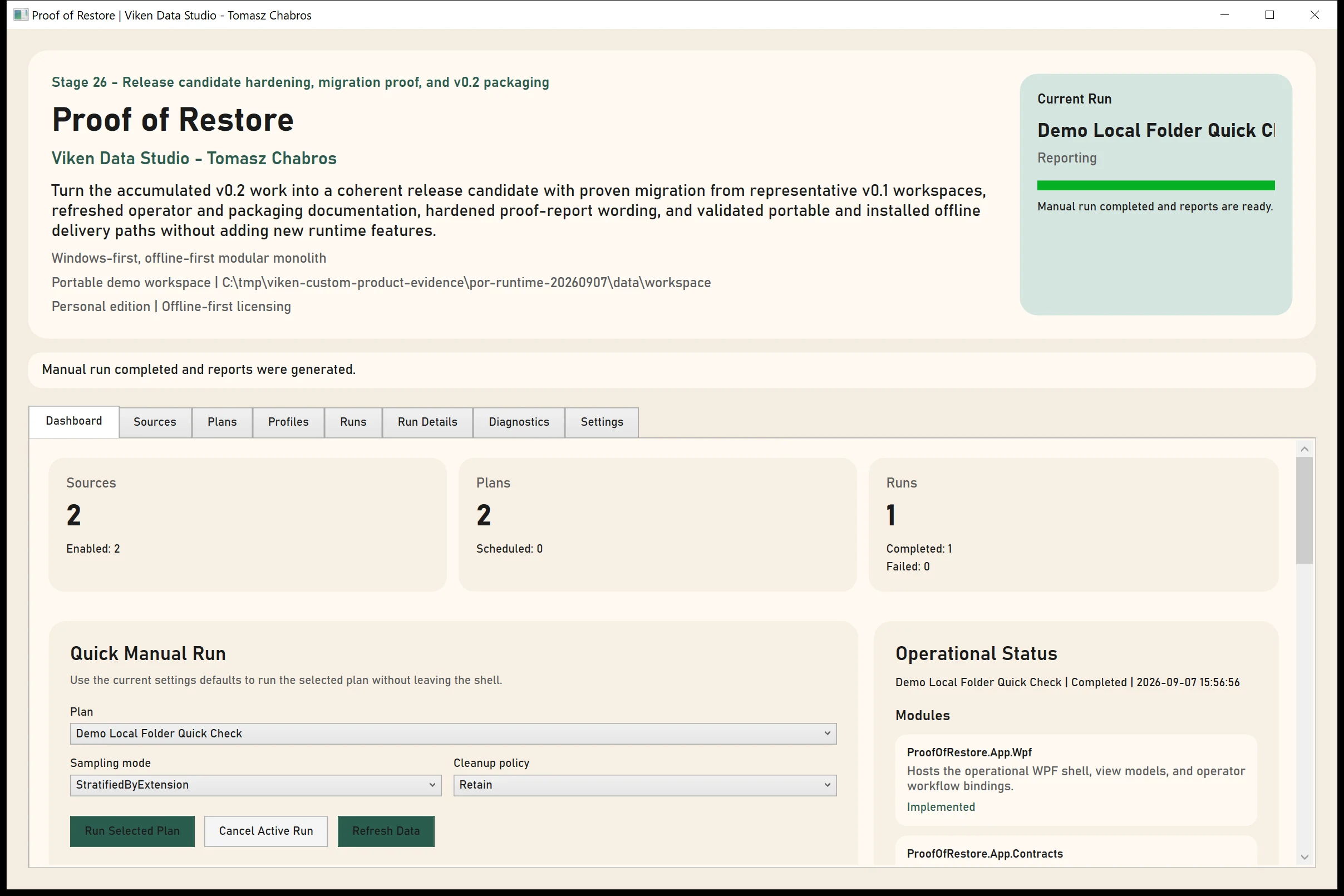Click the ProofOfRestore.App.Wpf module entry

point(1075,780)
